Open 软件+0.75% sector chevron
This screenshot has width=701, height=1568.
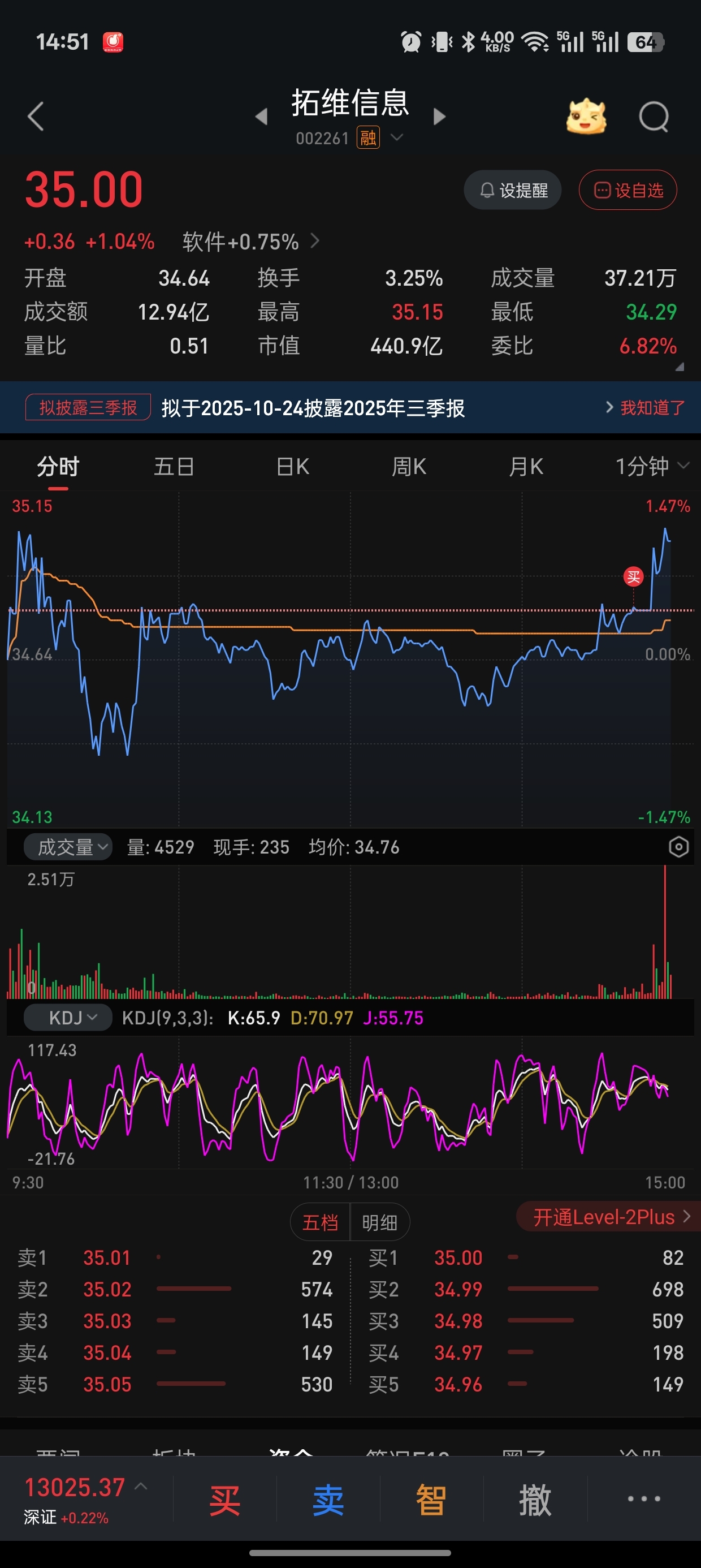(x=314, y=241)
